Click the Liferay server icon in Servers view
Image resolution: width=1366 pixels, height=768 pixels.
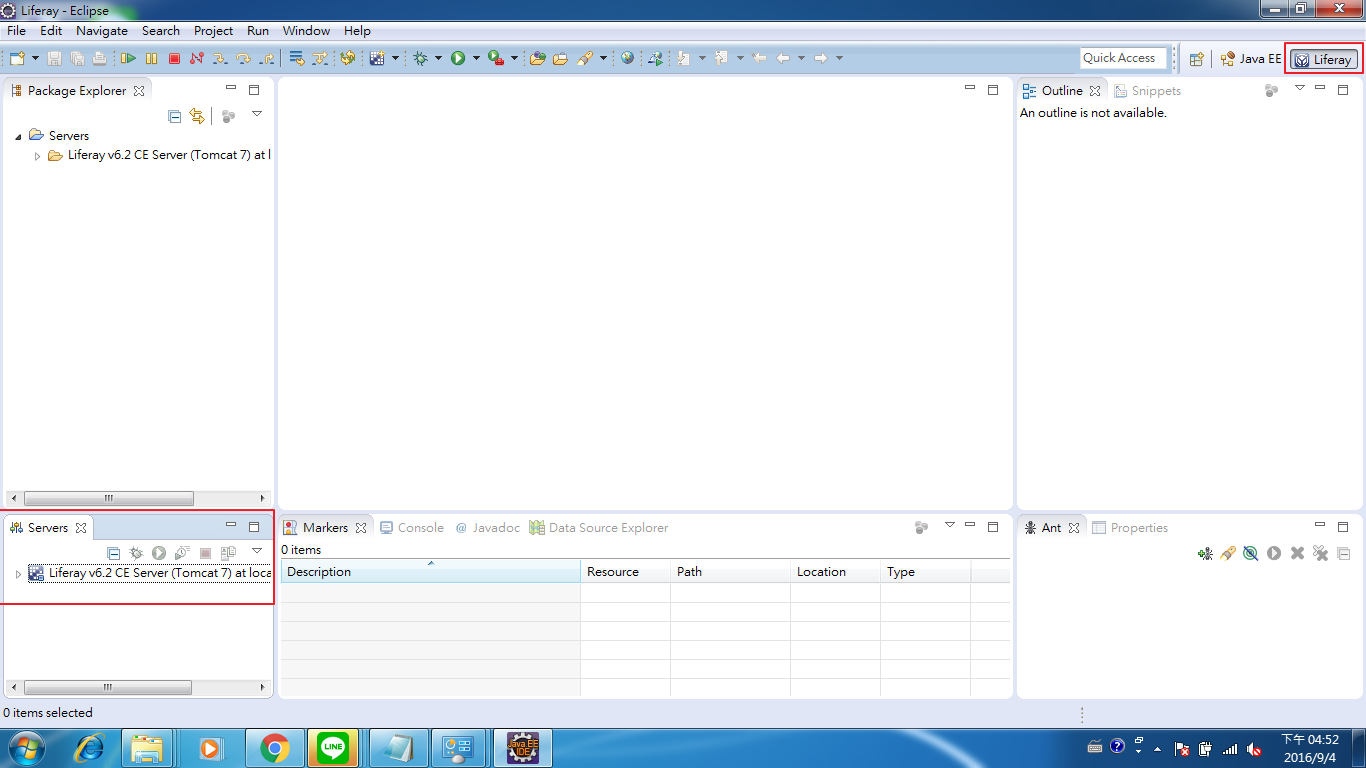click(36, 574)
